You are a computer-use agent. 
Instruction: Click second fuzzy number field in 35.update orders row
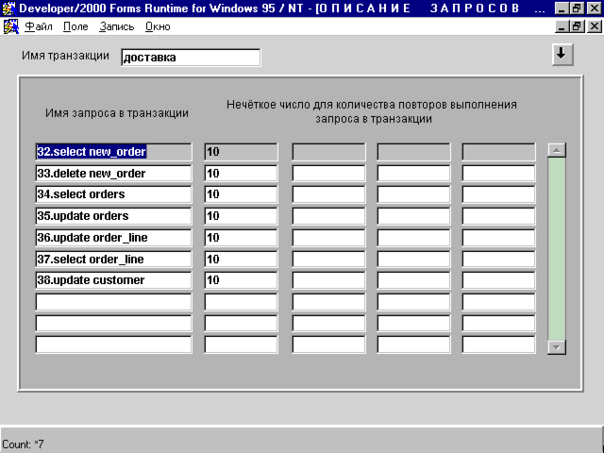[x=329, y=216]
